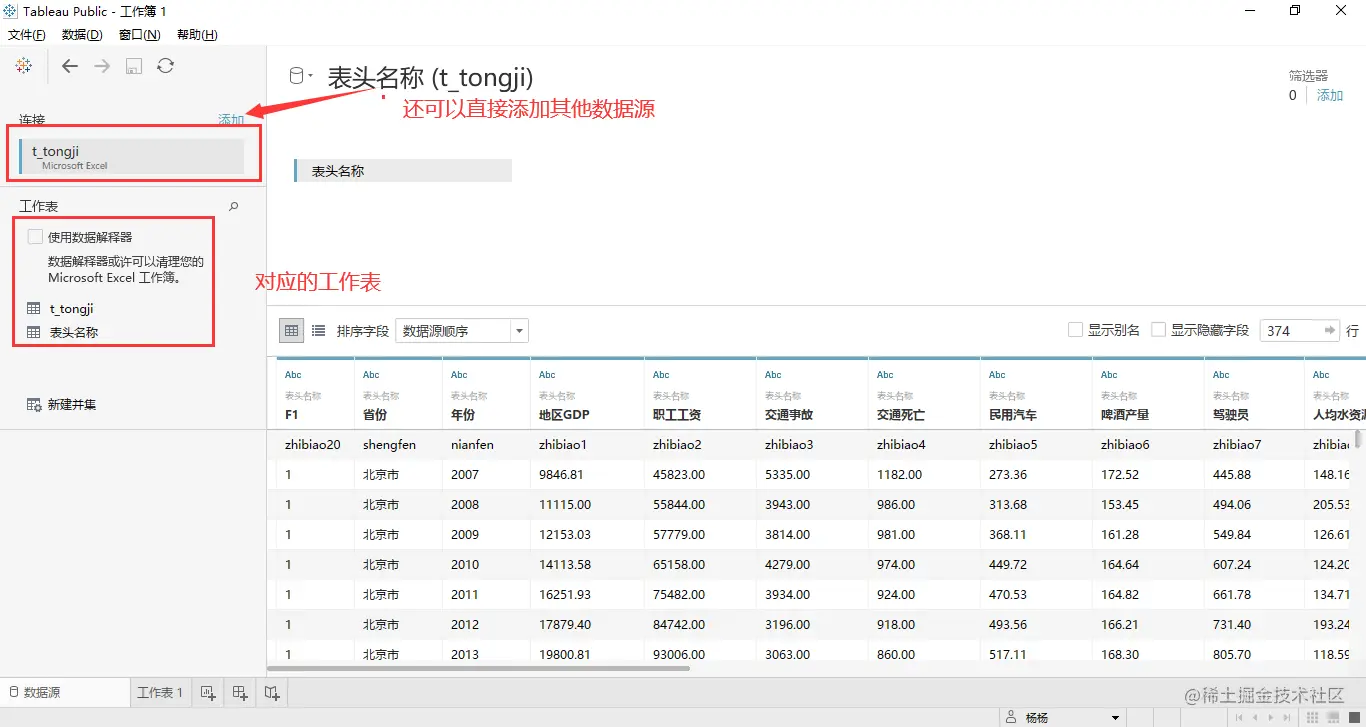
Task: Click the Undo arrow icon
Action: pyautogui.click(x=69, y=66)
